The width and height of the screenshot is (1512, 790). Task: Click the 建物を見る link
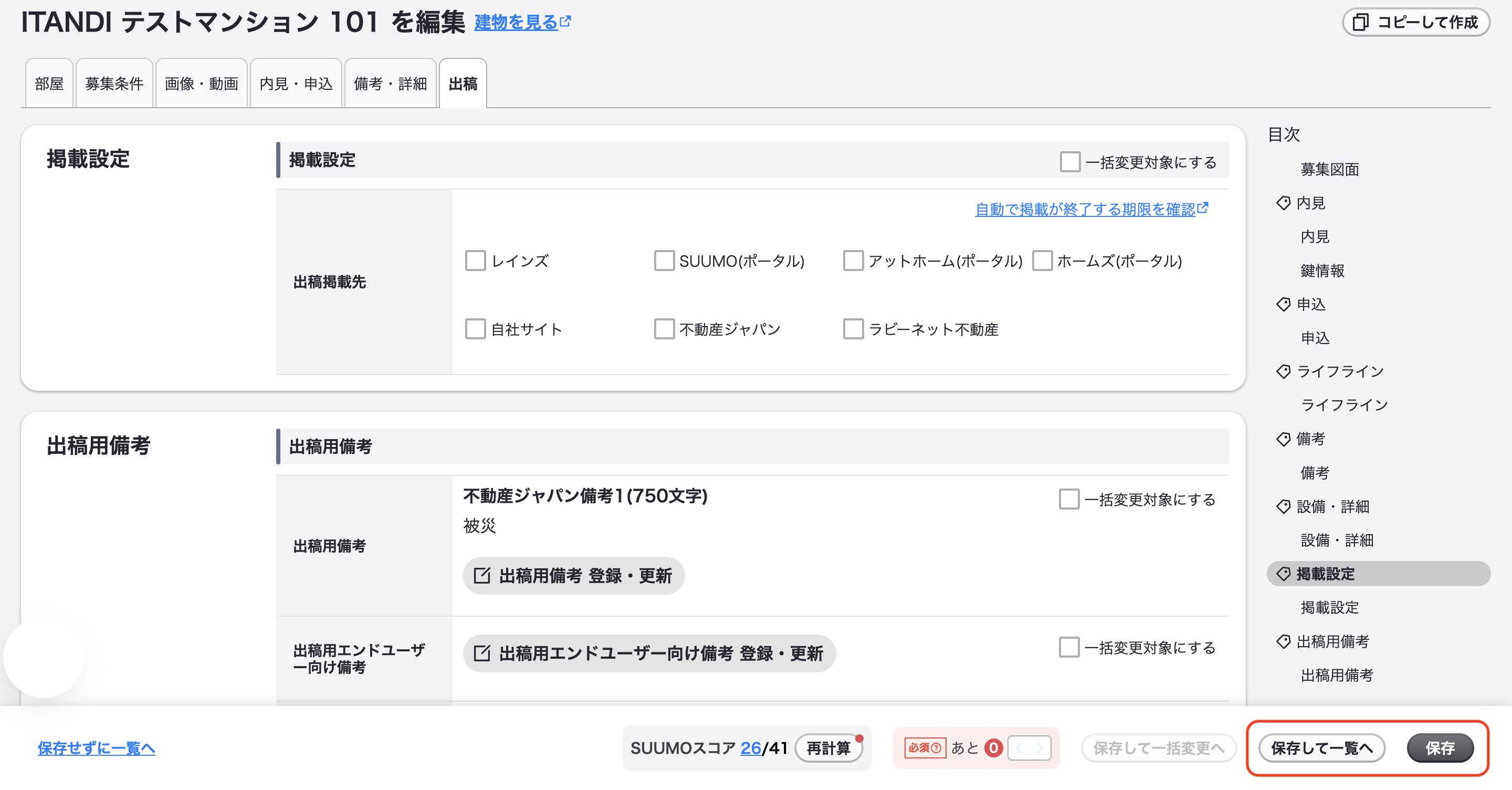click(516, 22)
